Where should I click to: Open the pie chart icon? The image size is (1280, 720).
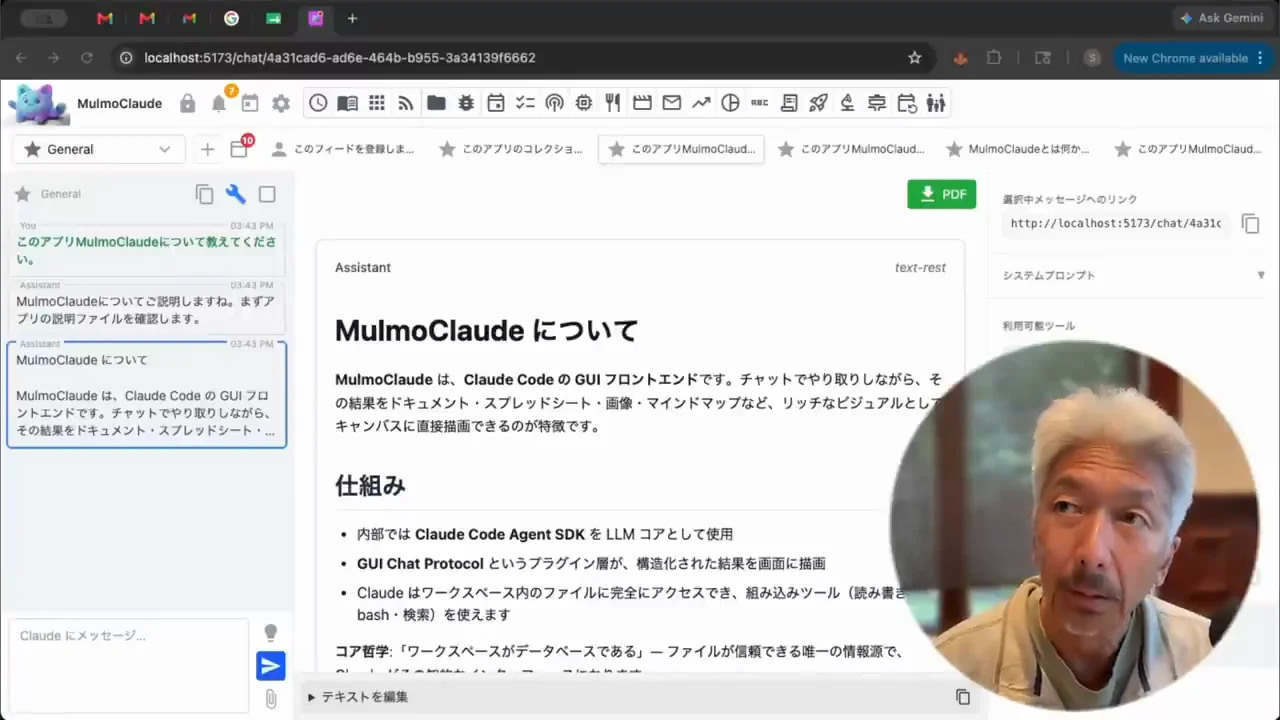[x=730, y=102]
